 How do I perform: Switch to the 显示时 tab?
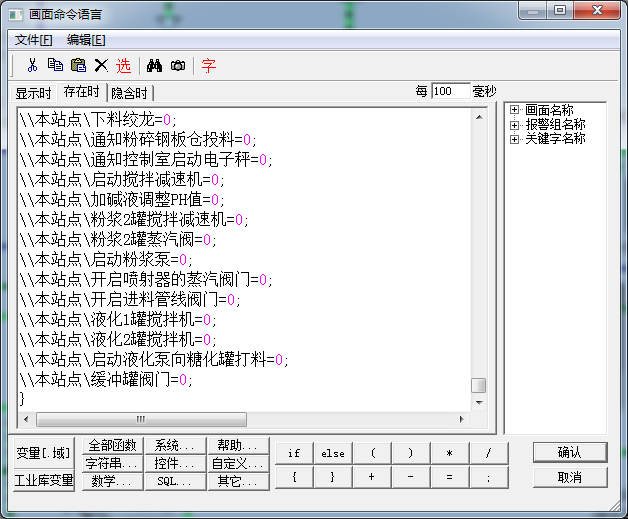pos(33,93)
